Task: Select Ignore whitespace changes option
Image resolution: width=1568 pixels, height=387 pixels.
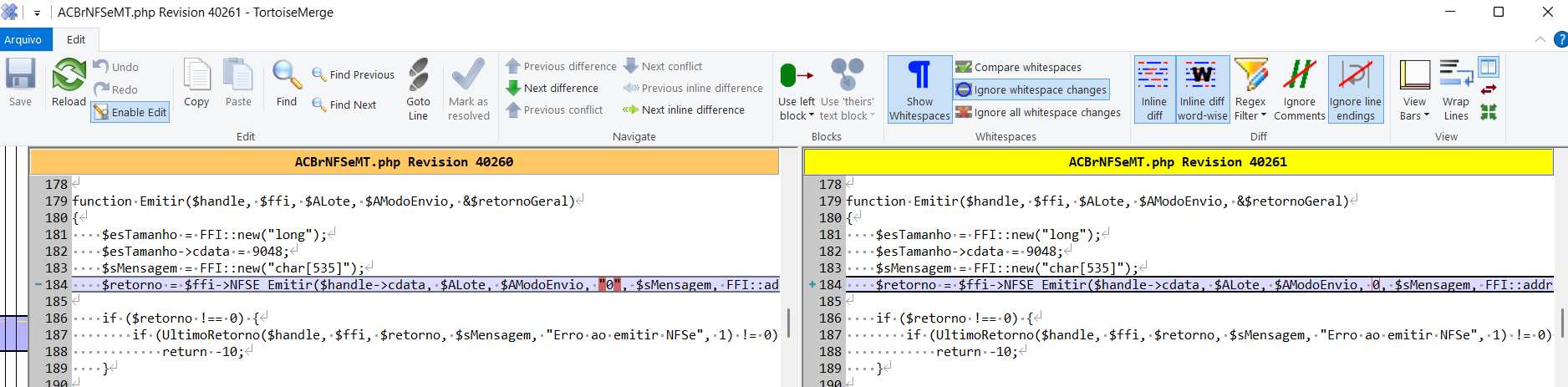Action: pyautogui.click(x=1031, y=89)
